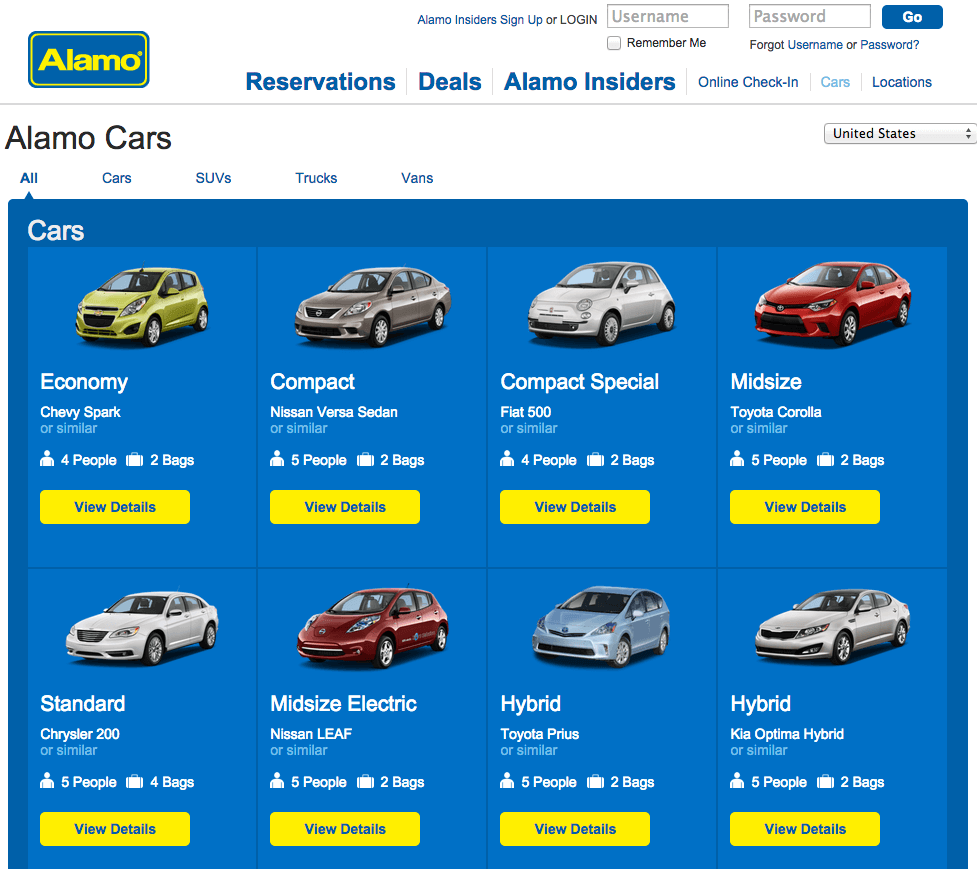Toggle the Remember Me checkbox
Image resolution: width=977 pixels, height=869 pixels.
614,43
